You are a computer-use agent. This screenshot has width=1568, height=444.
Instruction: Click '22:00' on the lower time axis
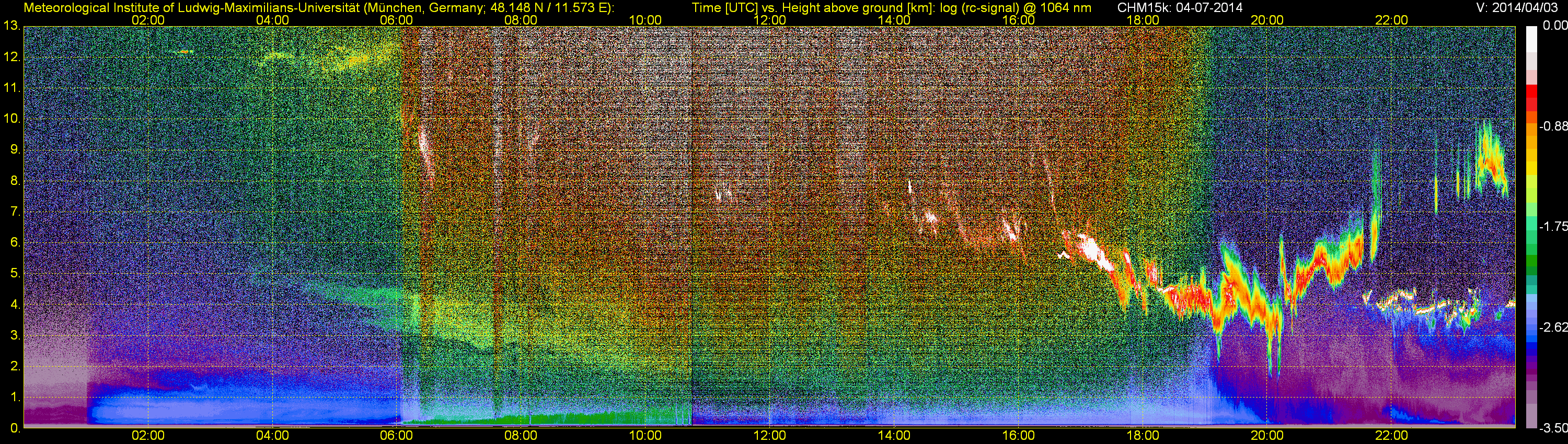1391,436
